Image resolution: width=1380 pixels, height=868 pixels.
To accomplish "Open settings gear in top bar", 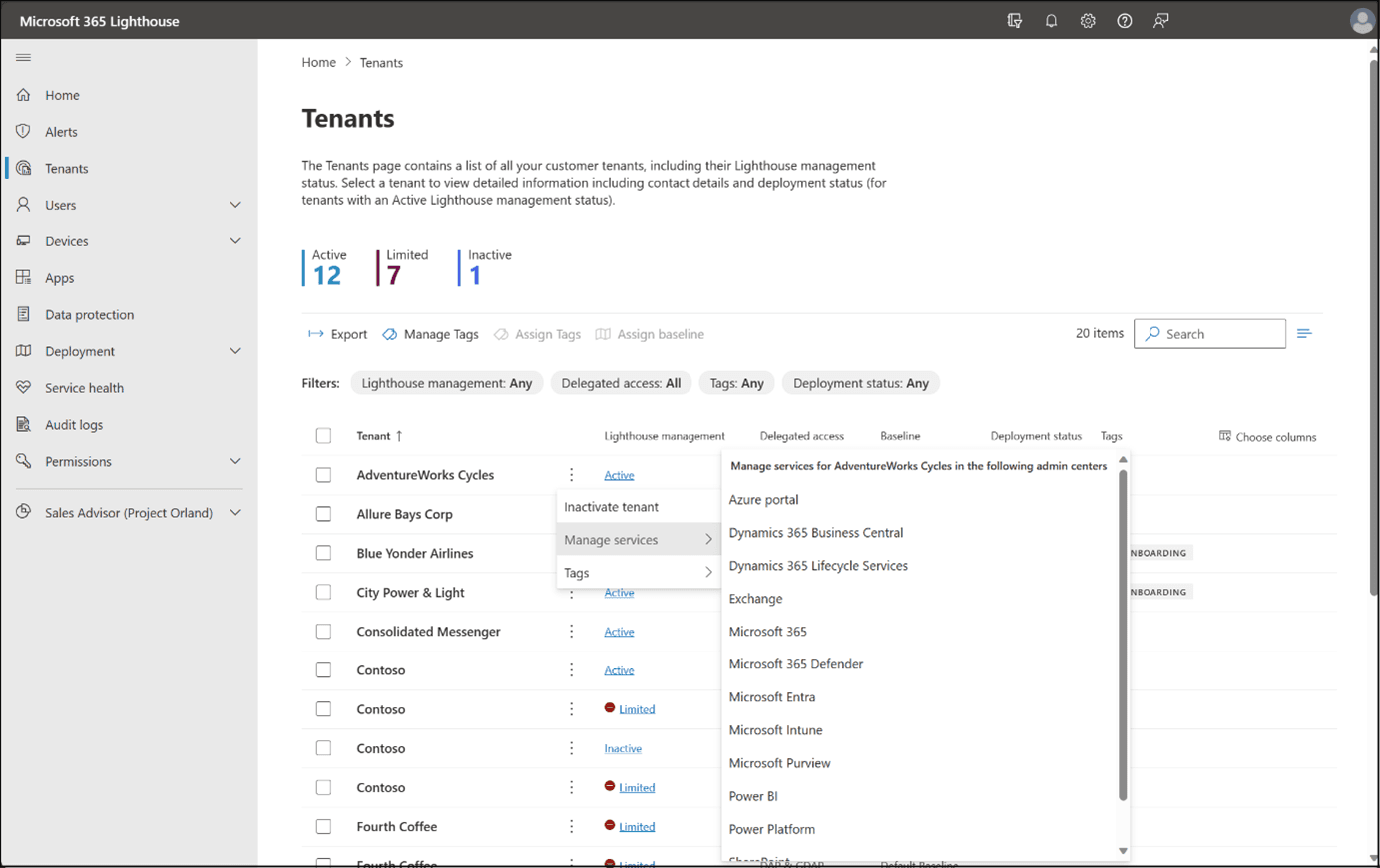I will (1088, 21).
